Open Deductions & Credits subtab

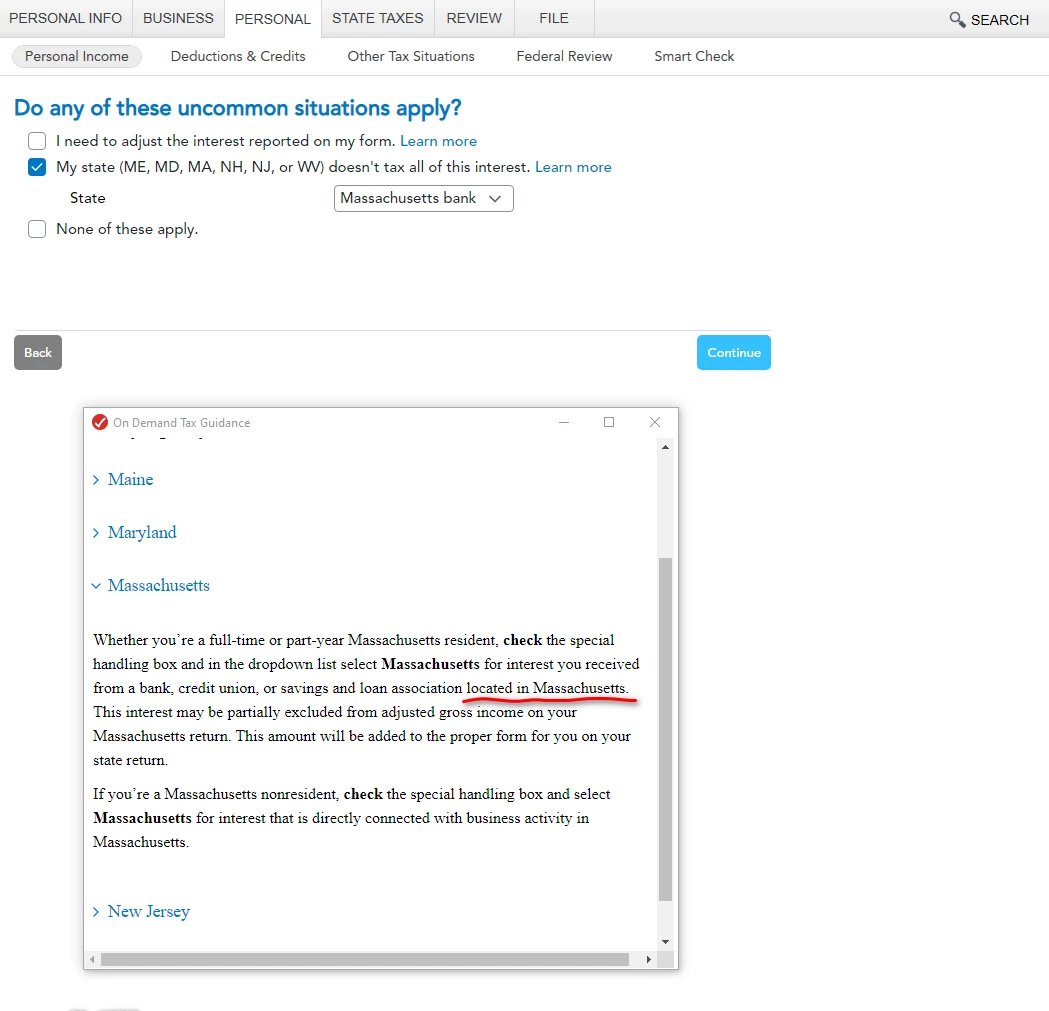click(x=238, y=56)
